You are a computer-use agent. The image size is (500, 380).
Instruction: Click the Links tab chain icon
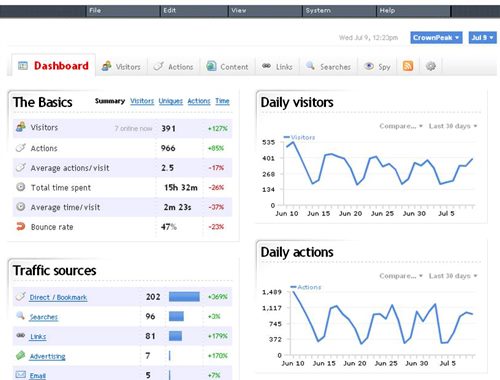pos(266,66)
